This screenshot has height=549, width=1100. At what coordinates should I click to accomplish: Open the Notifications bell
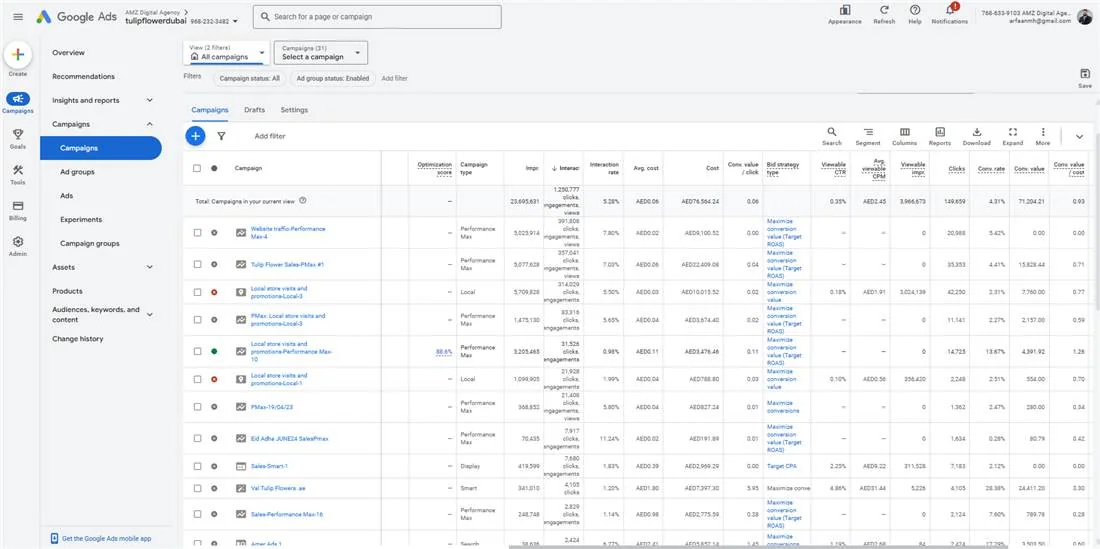950,10
